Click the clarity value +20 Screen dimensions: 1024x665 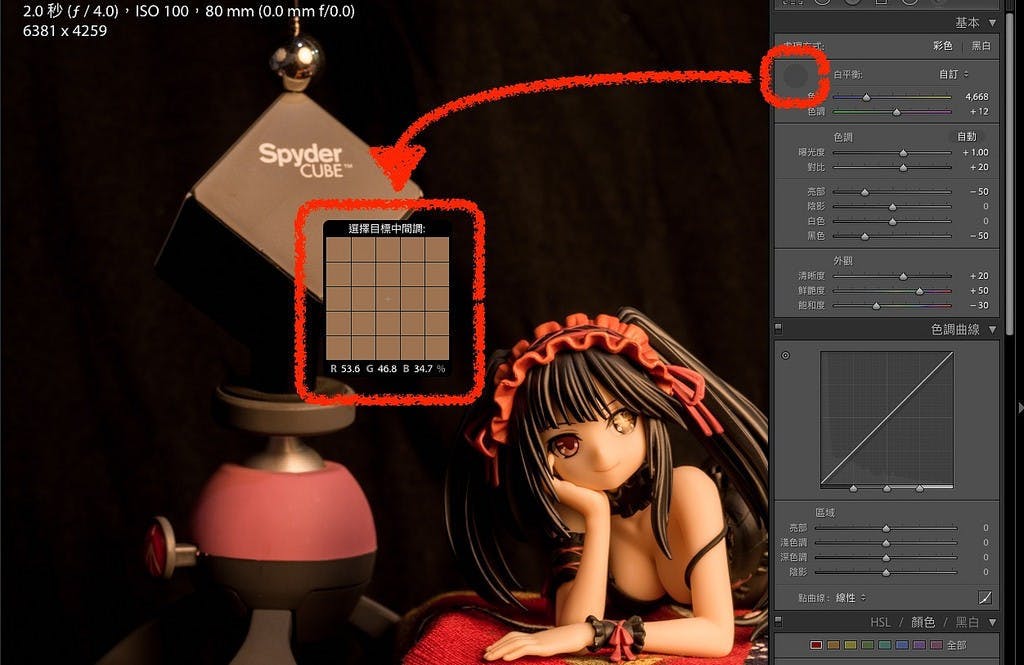(979, 276)
